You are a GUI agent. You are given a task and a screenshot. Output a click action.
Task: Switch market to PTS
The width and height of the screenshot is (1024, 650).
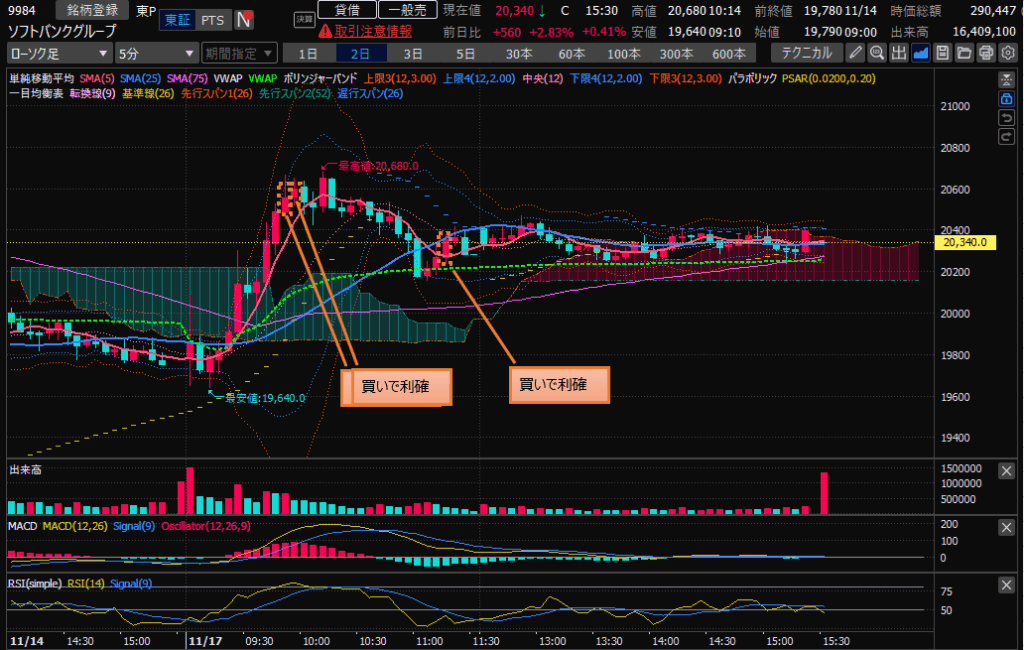pos(212,21)
